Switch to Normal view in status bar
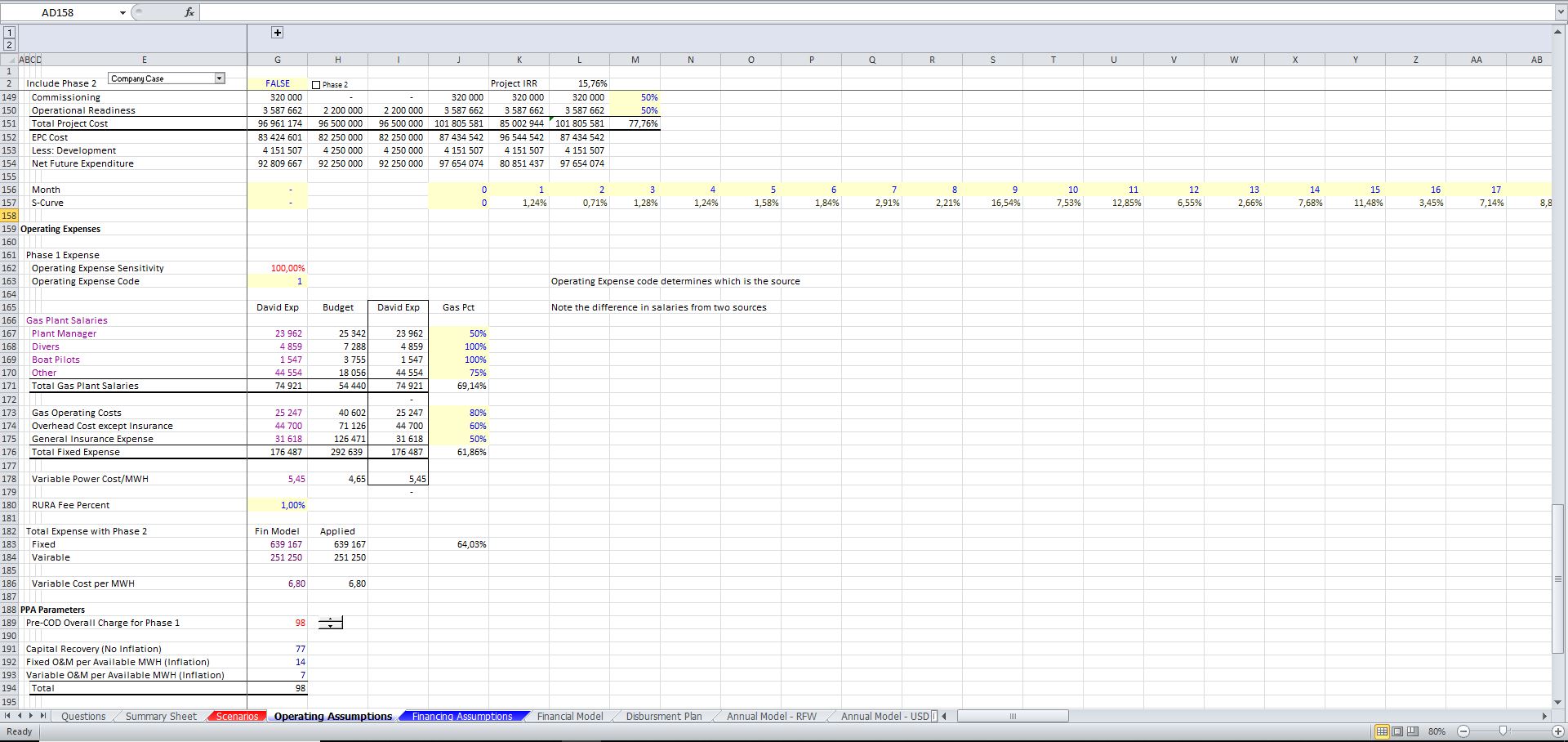 [1381, 731]
